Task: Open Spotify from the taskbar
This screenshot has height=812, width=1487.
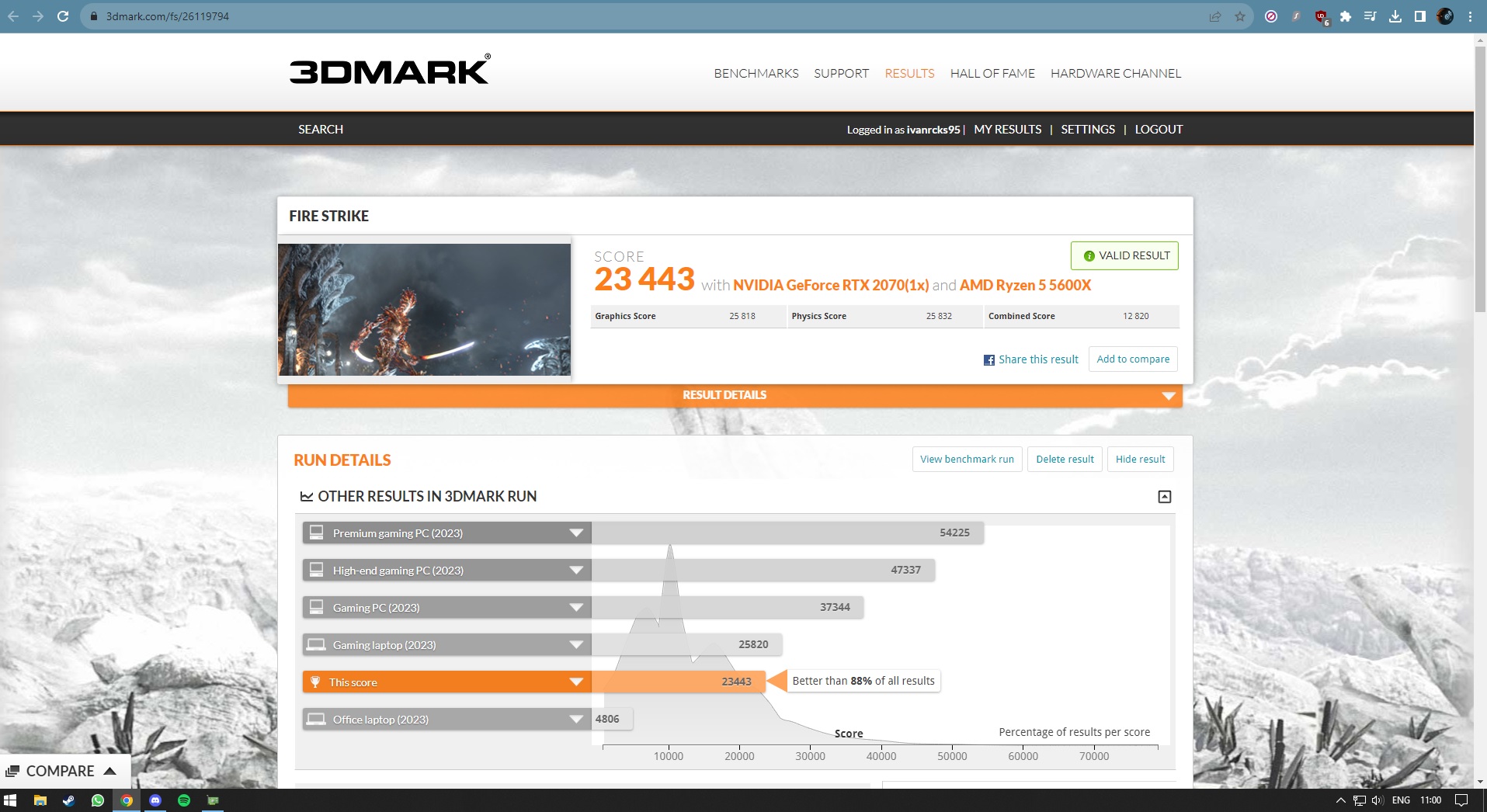Action: pyautogui.click(x=184, y=800)
